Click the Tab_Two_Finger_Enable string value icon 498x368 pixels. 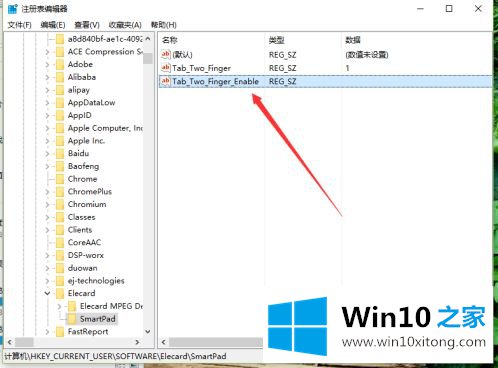tap(166, 81)
